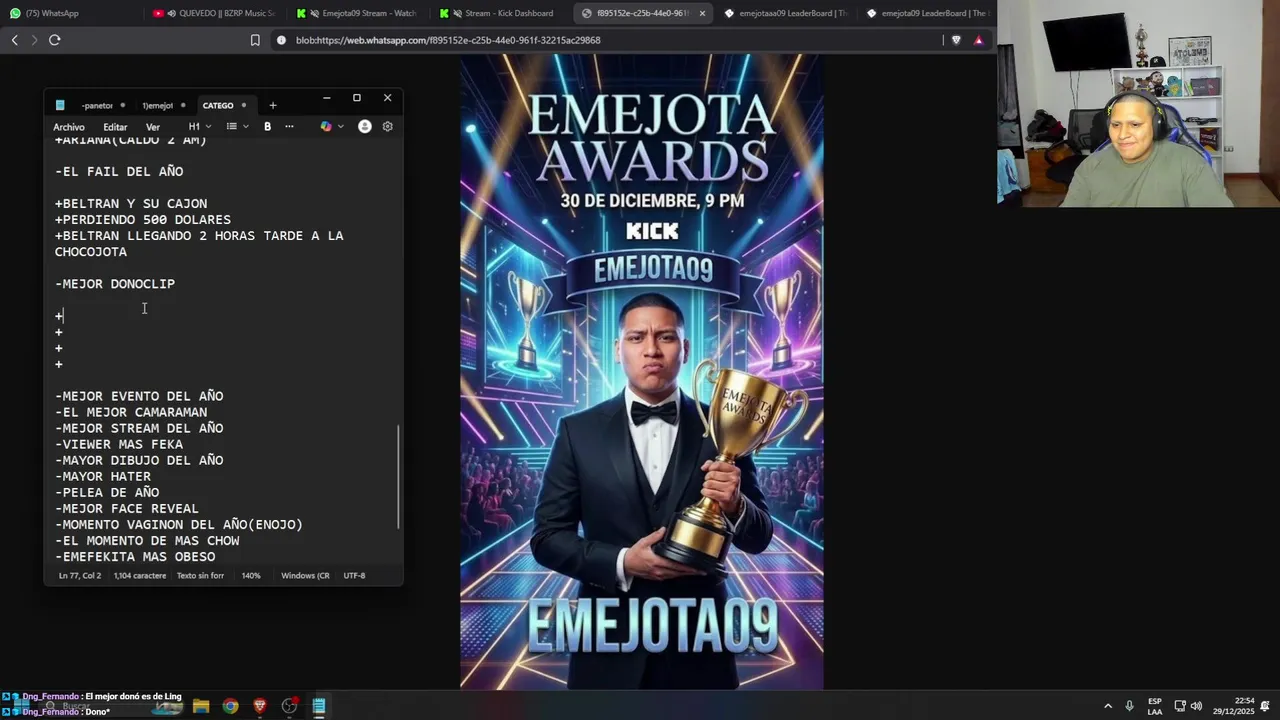Click the line -MEJOR FACE REVEAL

click(127, 508)
